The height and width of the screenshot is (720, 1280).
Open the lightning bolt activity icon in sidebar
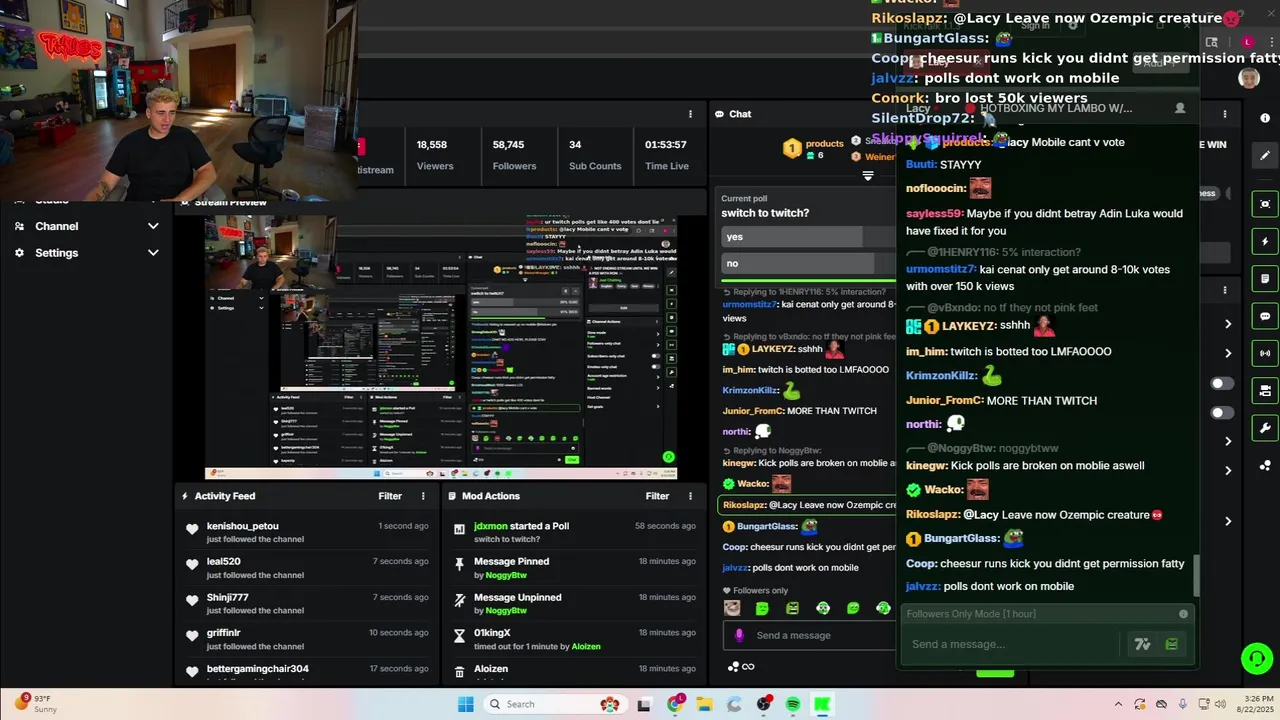(x=1265, y=241)
